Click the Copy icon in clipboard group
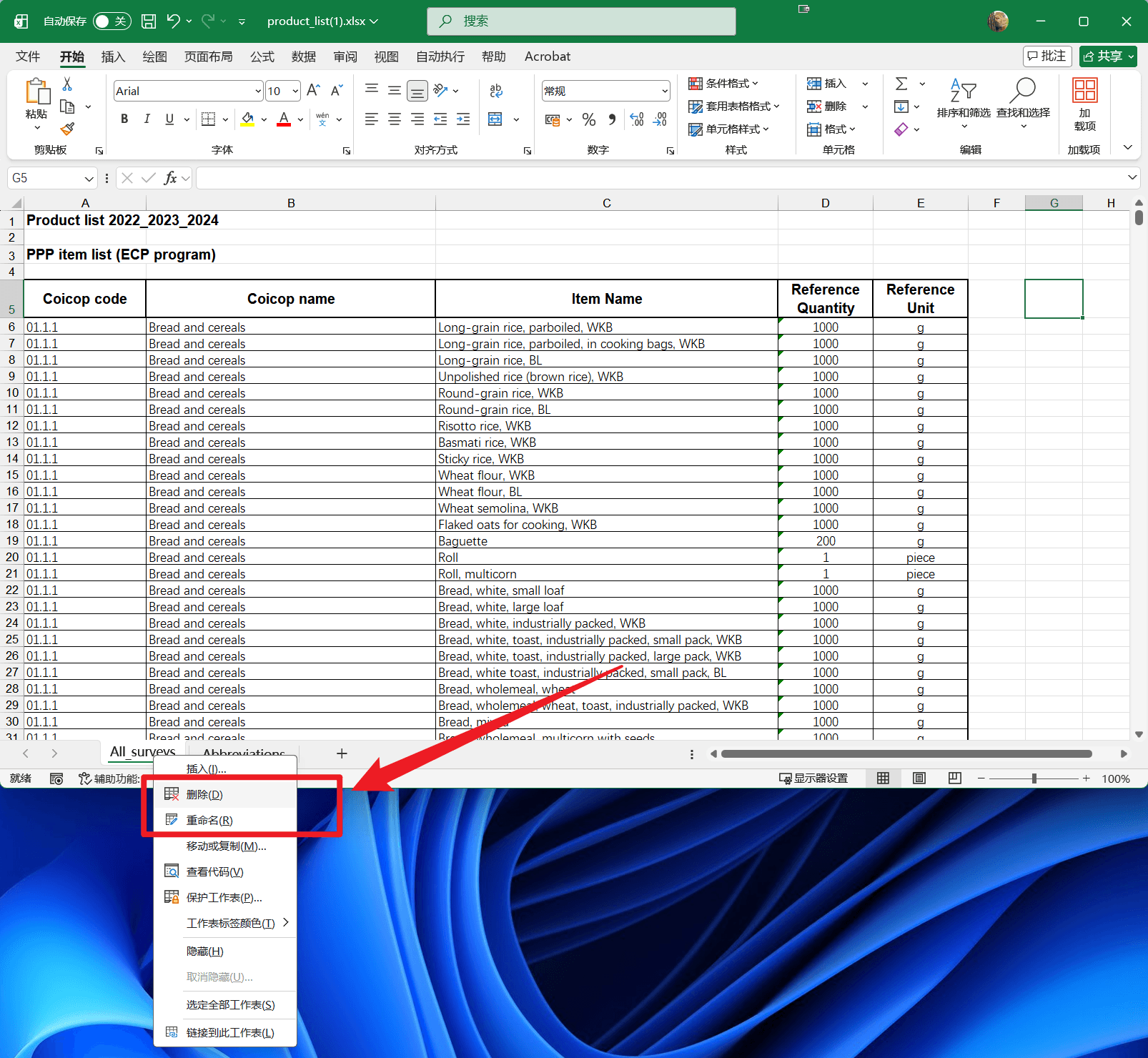 (x=67, y=107)
